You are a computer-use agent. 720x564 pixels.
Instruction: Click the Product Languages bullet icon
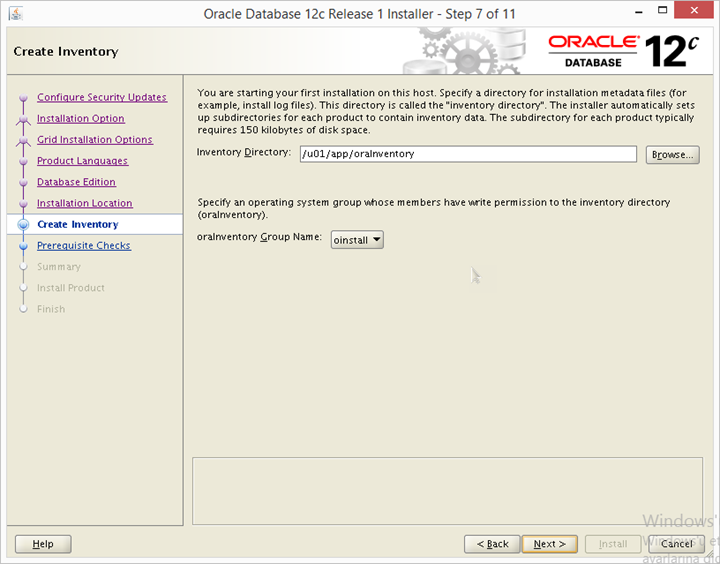(23, 161)
